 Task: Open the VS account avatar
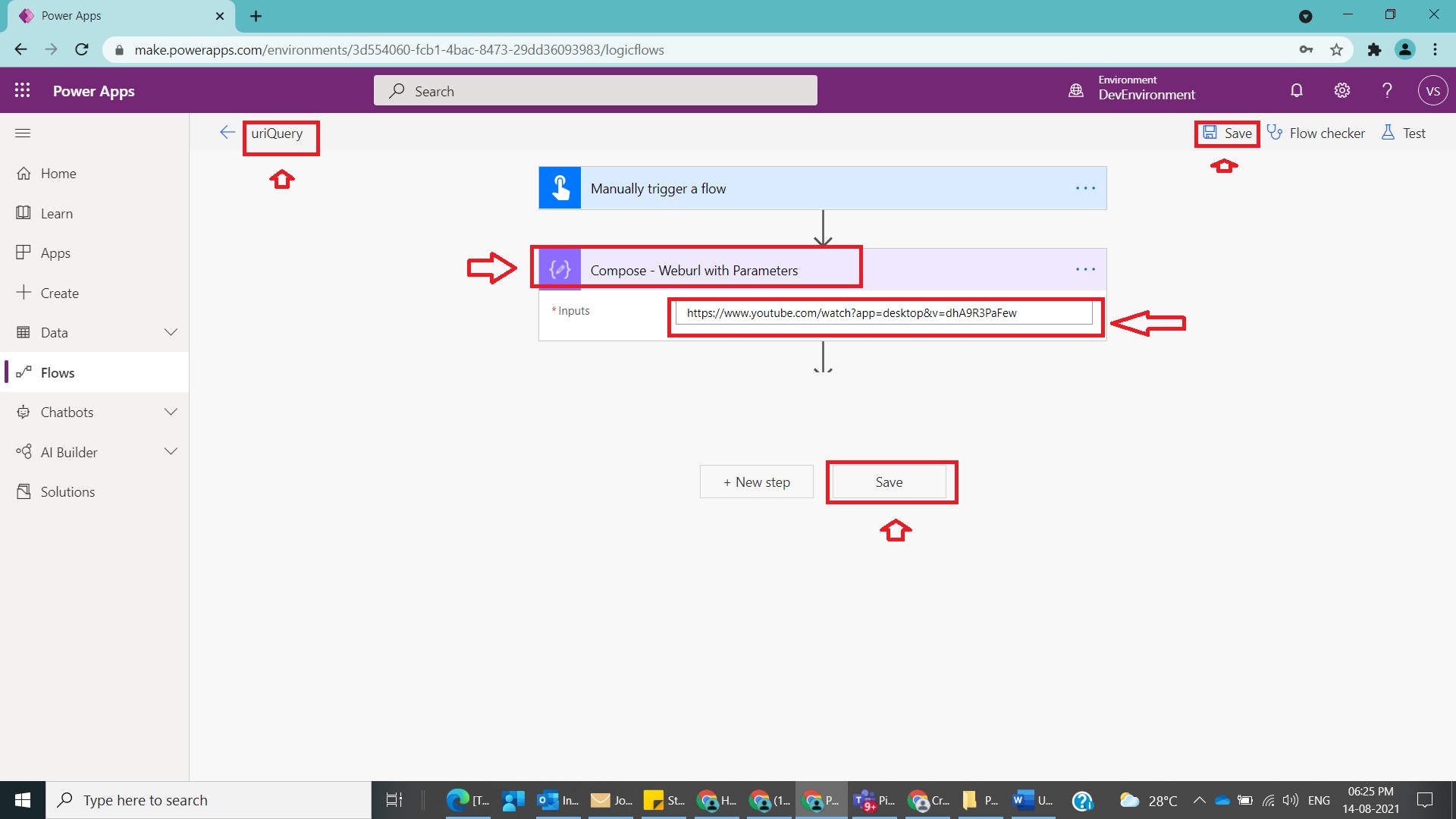pyautogui.click(x=1434, y=89)
